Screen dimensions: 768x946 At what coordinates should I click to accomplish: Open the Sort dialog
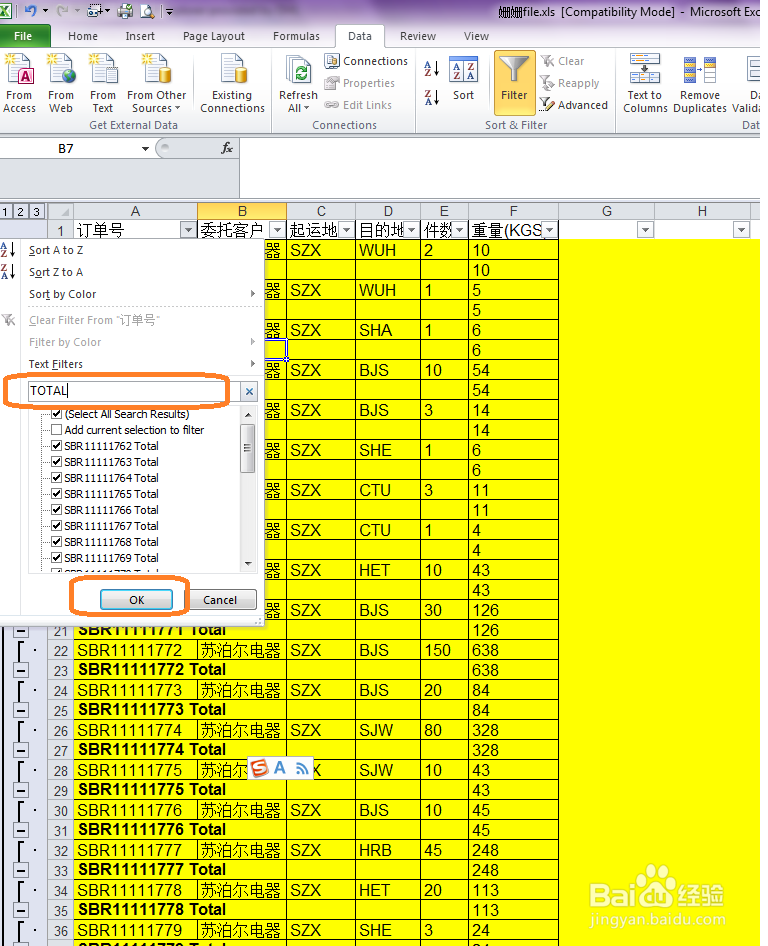click(463, 79)
